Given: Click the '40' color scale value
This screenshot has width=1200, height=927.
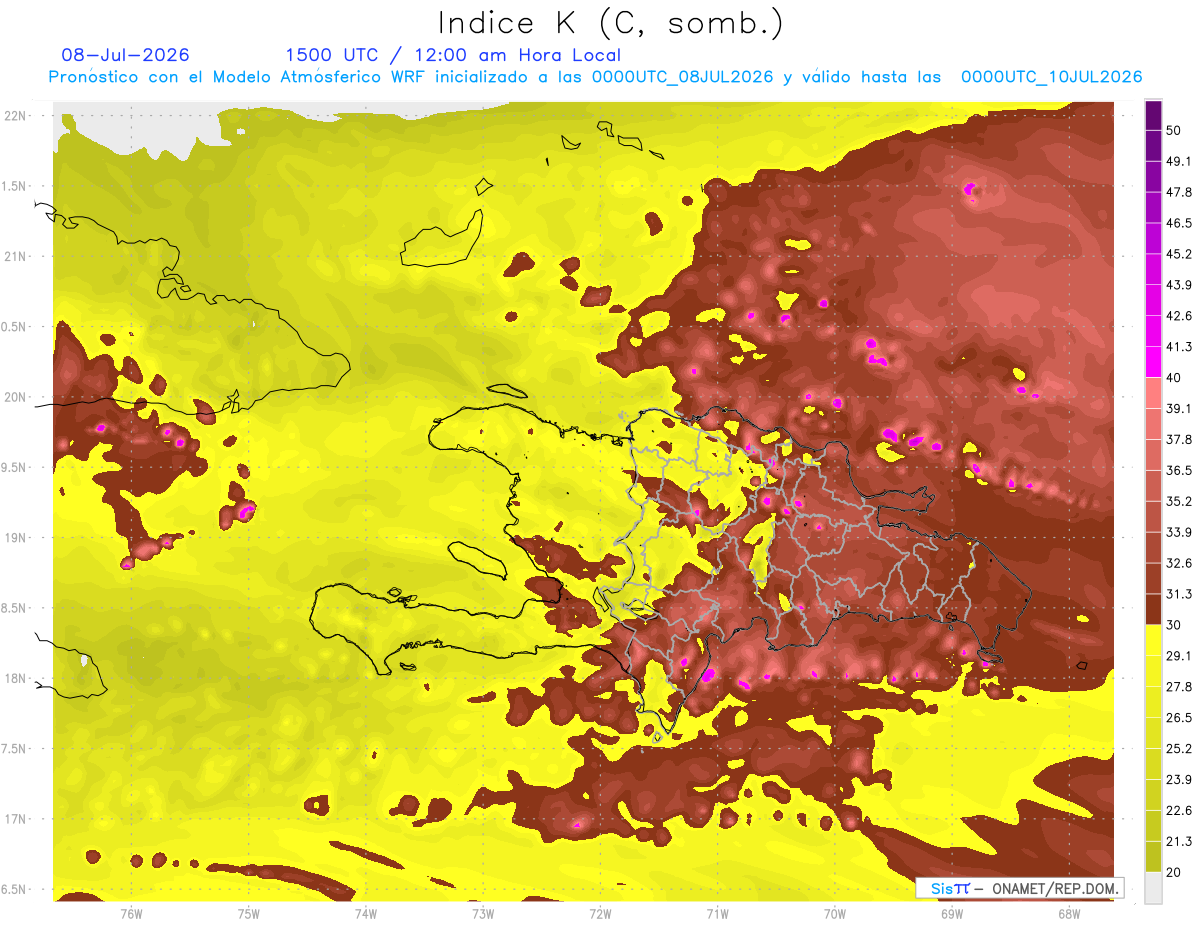Looking at the screenshot, I should pyautogui.click(x=1174, y=377).
